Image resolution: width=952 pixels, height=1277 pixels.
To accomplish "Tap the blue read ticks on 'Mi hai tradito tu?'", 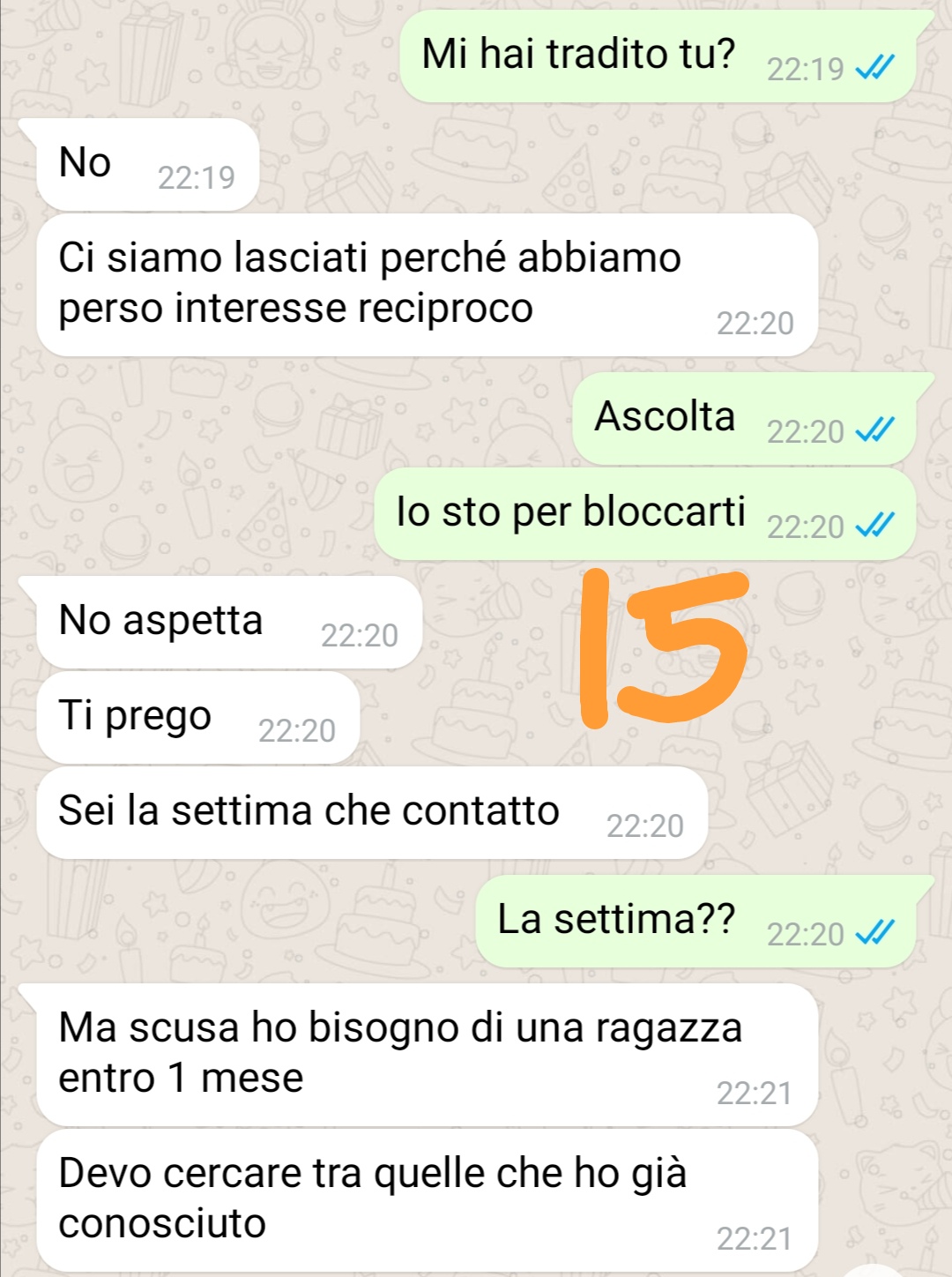I will click(x=875, y=68).
